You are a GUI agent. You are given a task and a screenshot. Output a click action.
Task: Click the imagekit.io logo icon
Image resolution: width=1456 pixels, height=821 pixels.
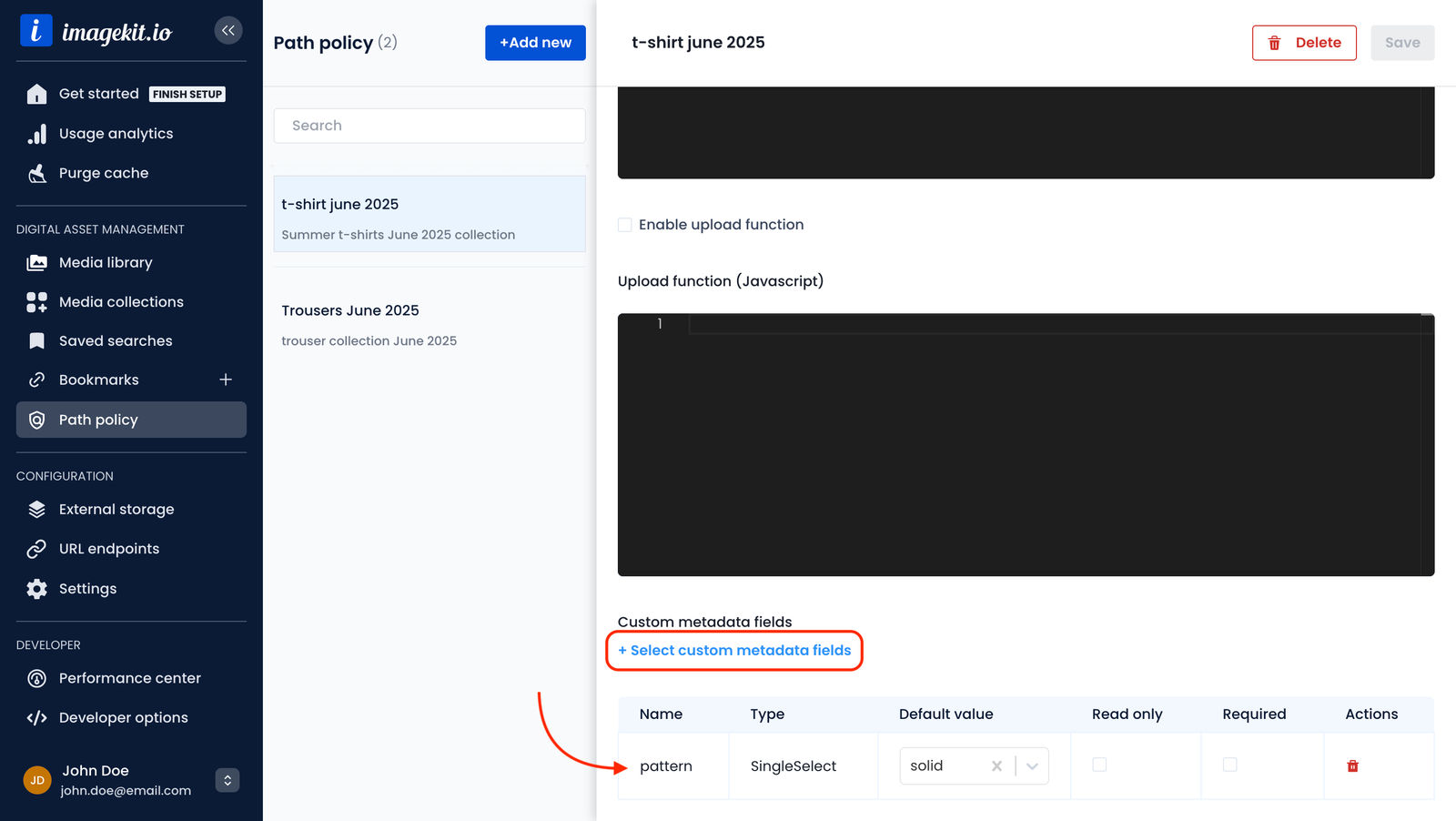pyautogui.click(x=35, y=31)
